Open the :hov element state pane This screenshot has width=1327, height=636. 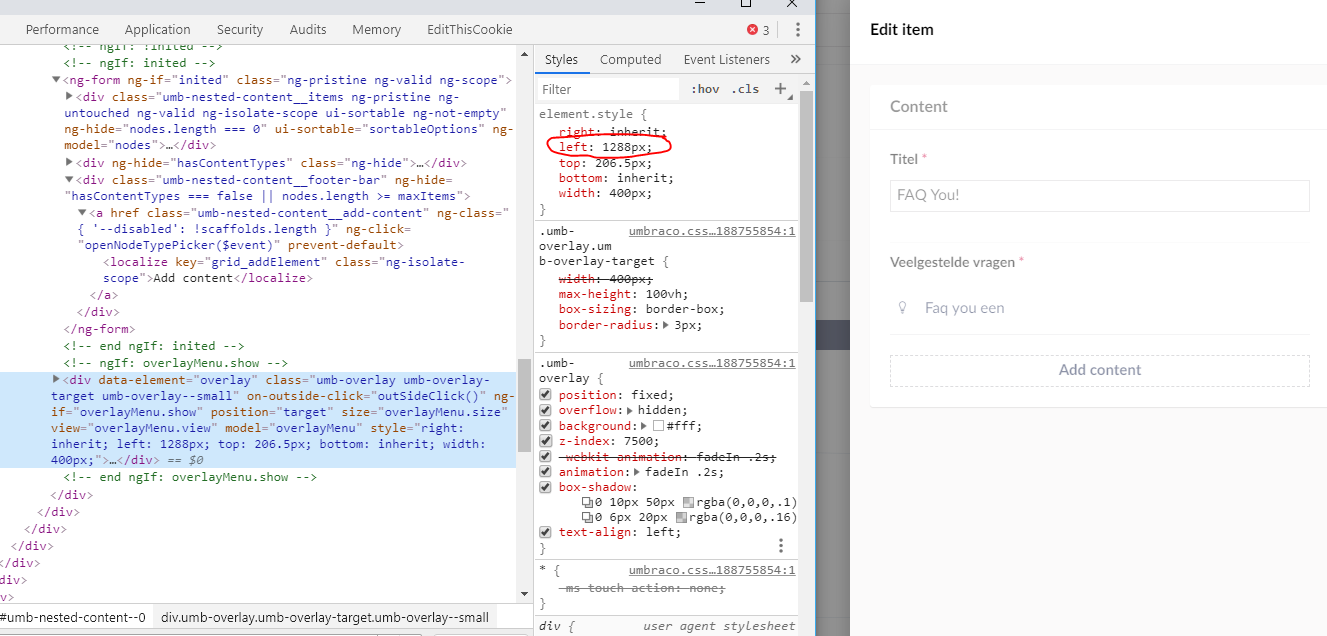click(704, 88)
